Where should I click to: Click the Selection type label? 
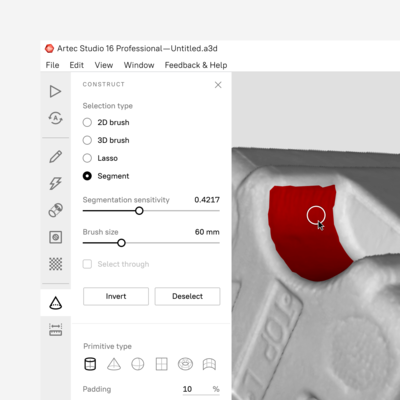coord(108,106)
